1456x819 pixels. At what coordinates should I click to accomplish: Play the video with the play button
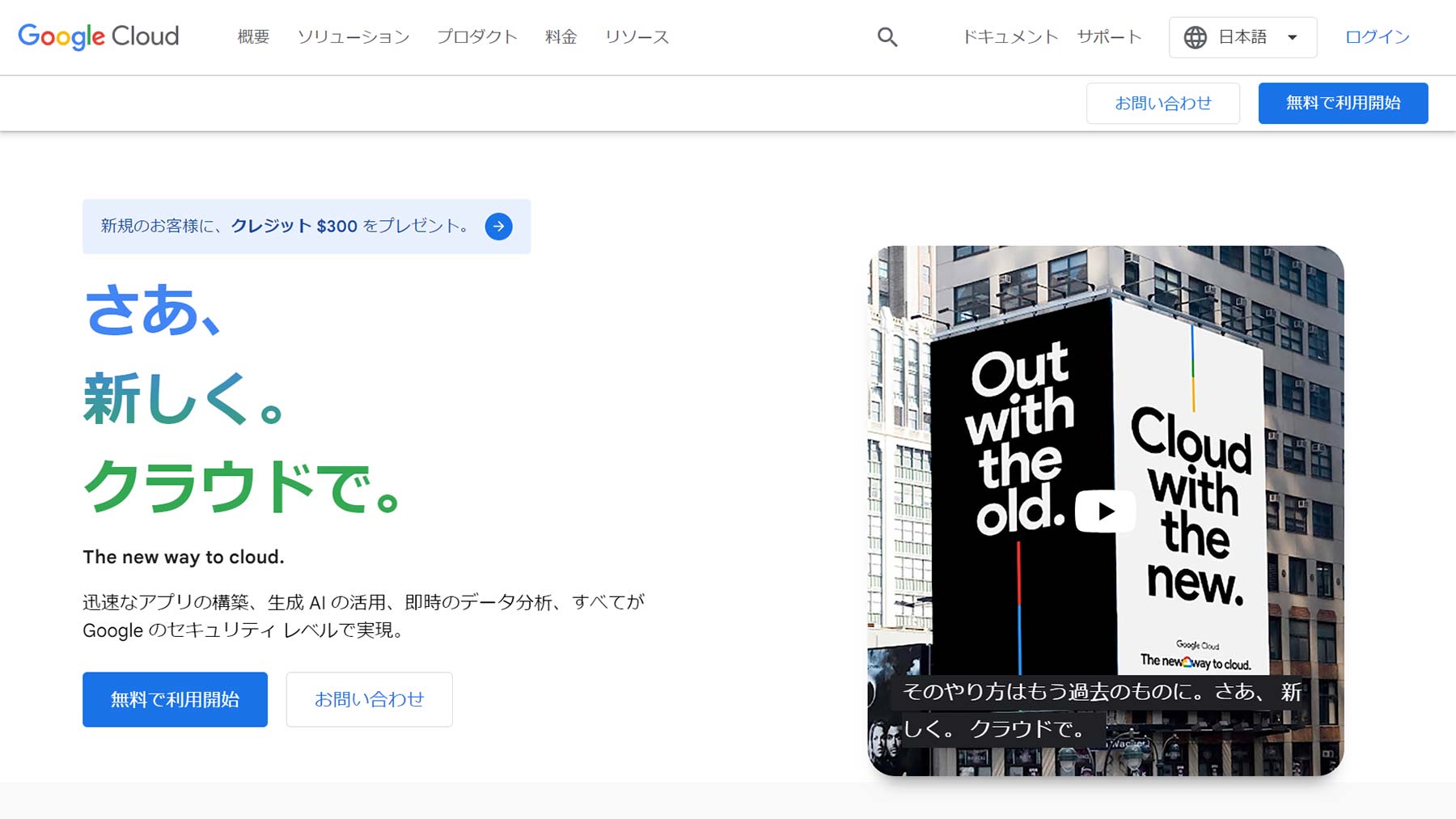1106,511
